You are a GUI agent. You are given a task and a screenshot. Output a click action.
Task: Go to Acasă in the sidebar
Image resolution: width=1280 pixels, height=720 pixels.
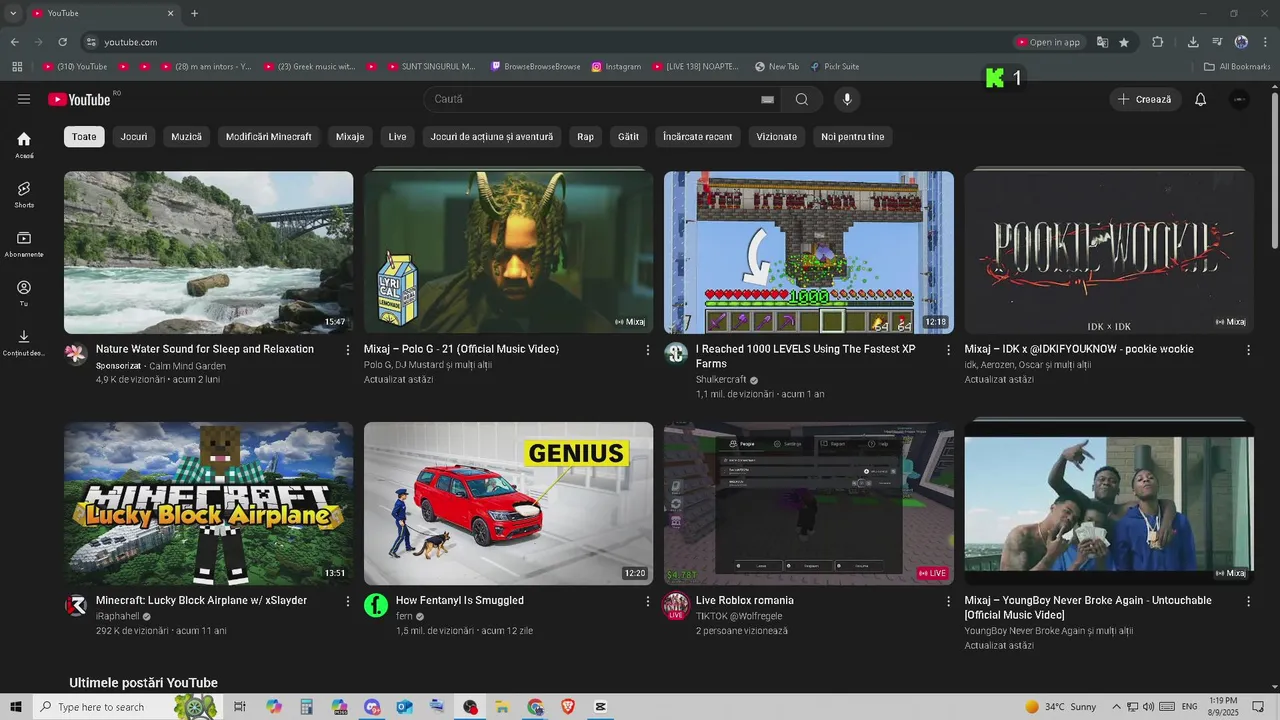point(24,145)
